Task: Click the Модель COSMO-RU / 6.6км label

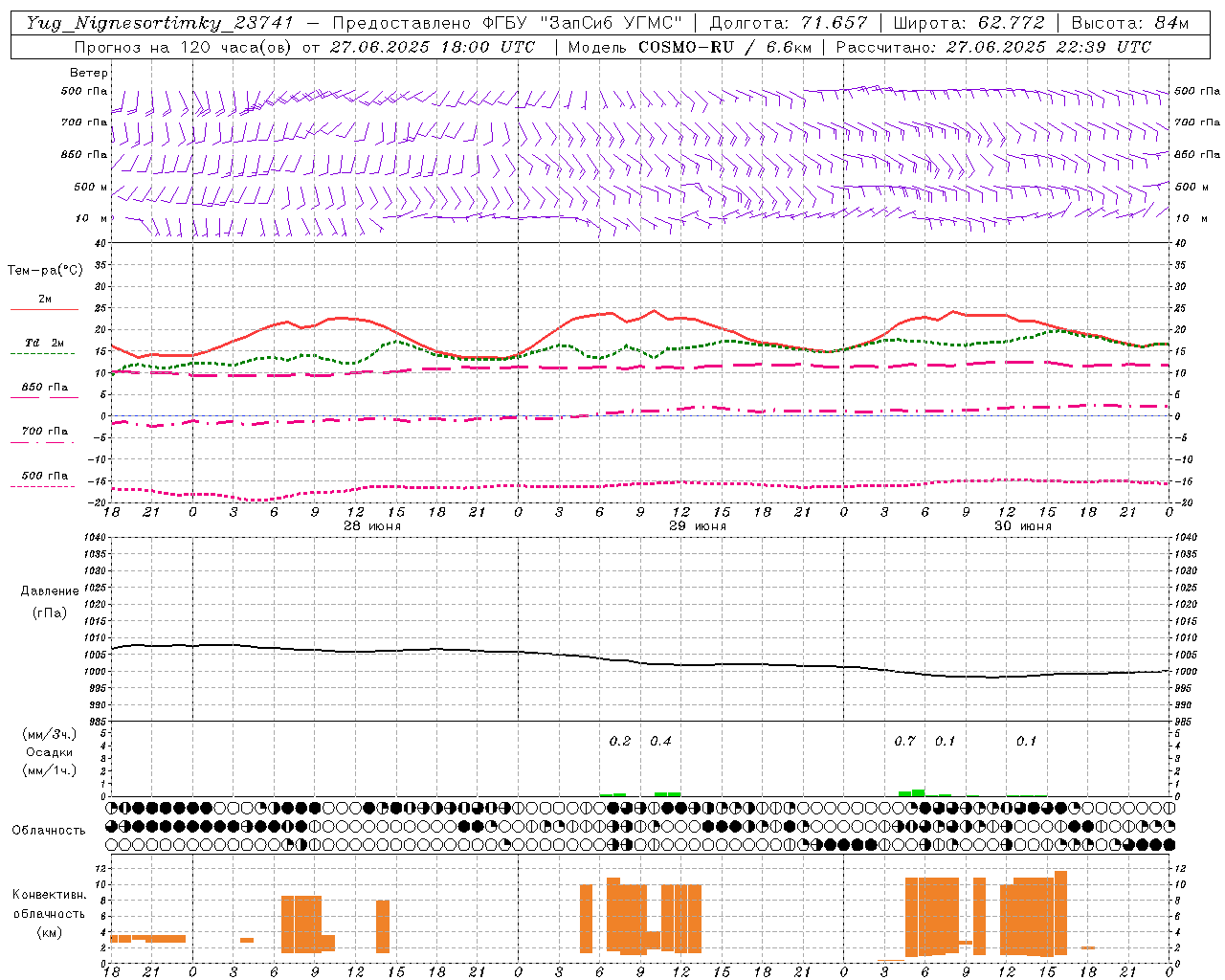Action: [x=690, y=47]
